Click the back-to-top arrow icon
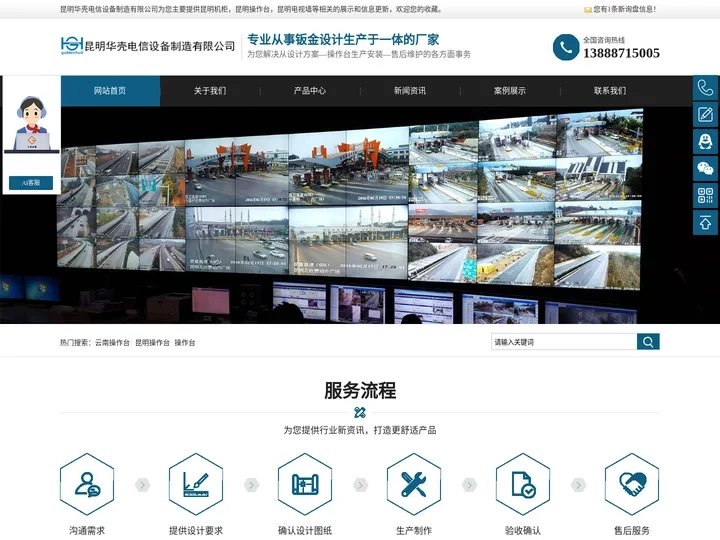The width and height of the screenshot is (720, 540). coord(706,223)
